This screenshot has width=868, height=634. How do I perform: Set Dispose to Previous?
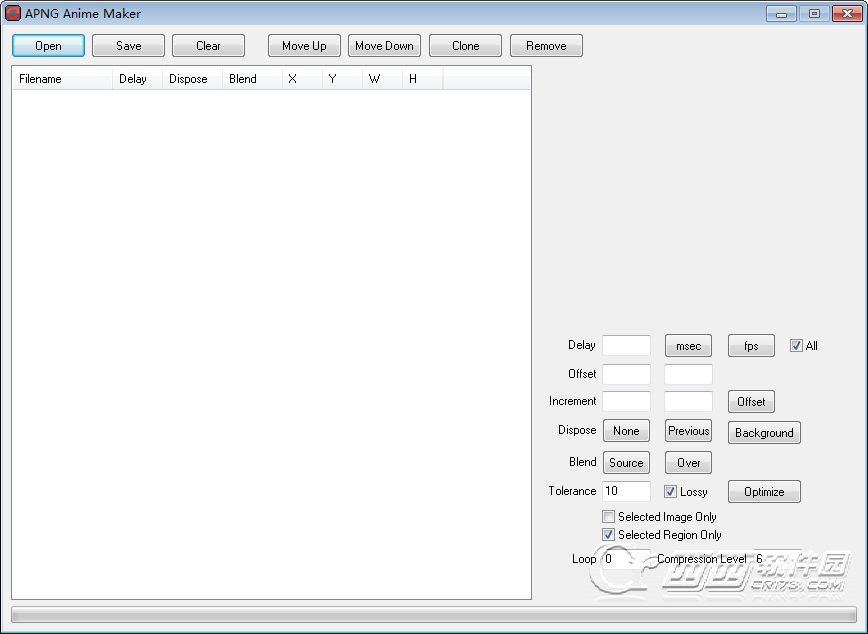click(x=688, y=431)
